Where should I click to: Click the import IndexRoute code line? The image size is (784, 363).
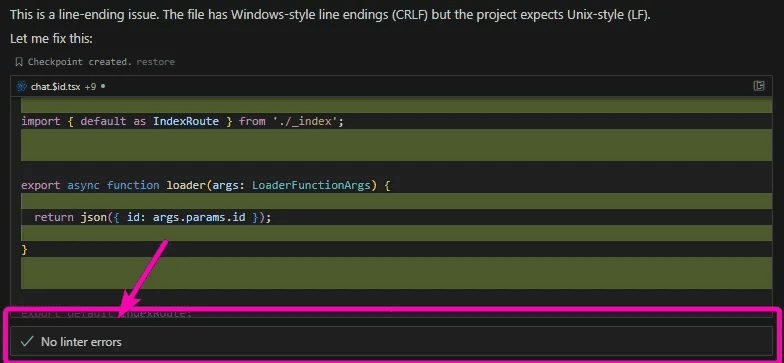(x=182, y=121)
